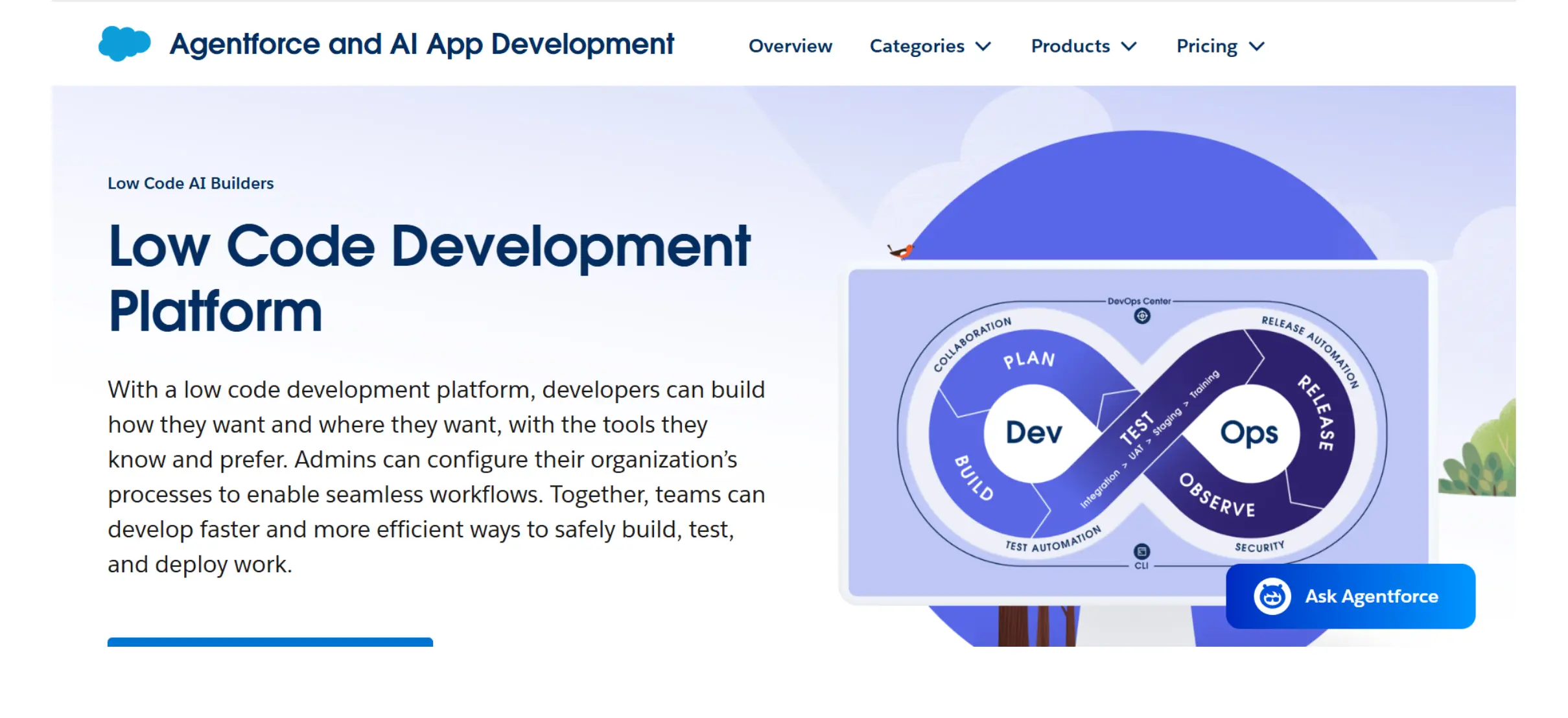Click the Salesforce cloud logo

(123, 43)
